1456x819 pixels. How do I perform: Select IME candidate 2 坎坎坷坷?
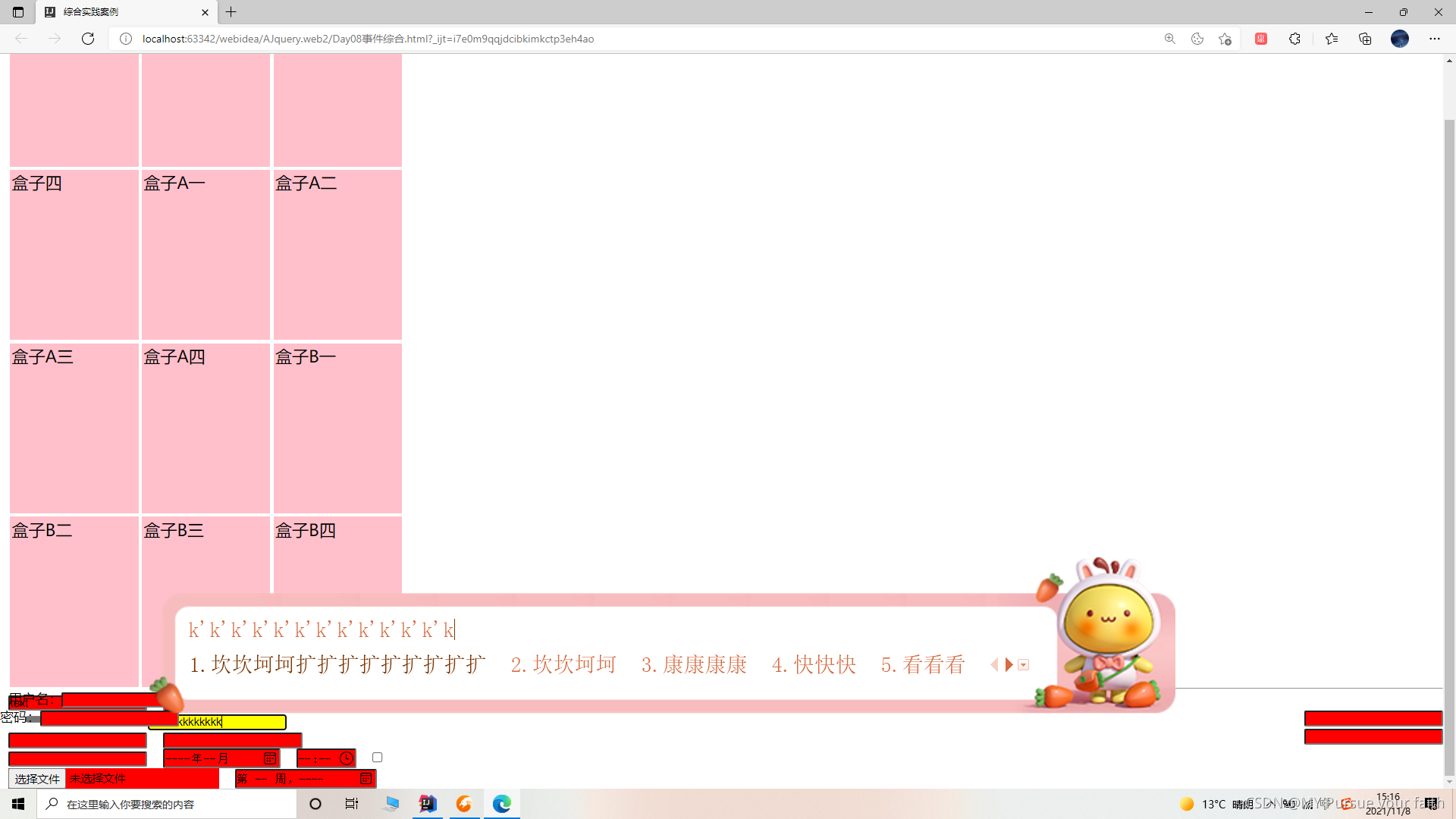pyautogui.click(x=563, y=665)
